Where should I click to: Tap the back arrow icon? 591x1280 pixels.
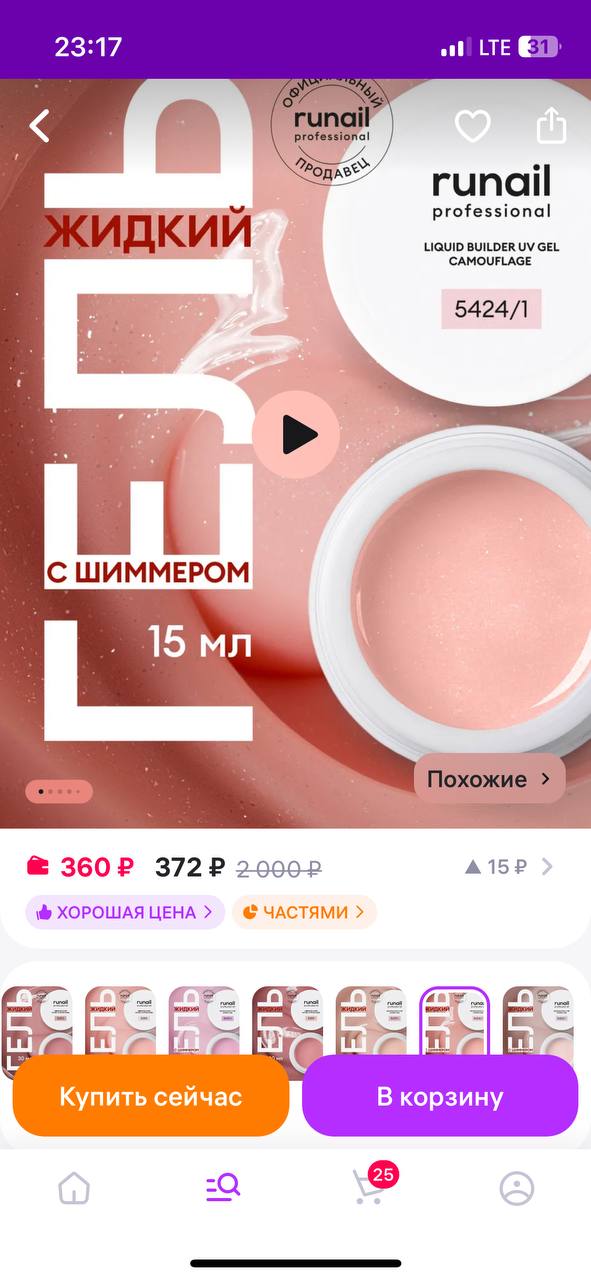[40, 126]
